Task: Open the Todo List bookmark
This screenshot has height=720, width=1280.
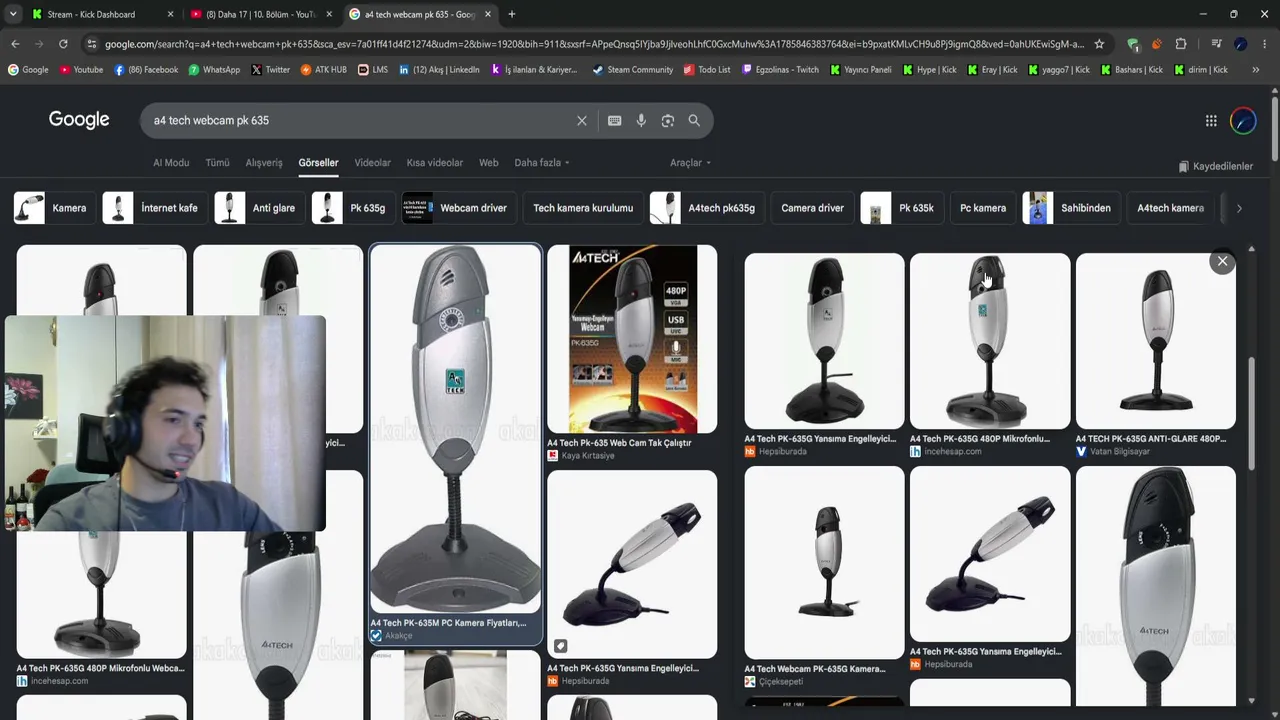Action: coord(707,70)
